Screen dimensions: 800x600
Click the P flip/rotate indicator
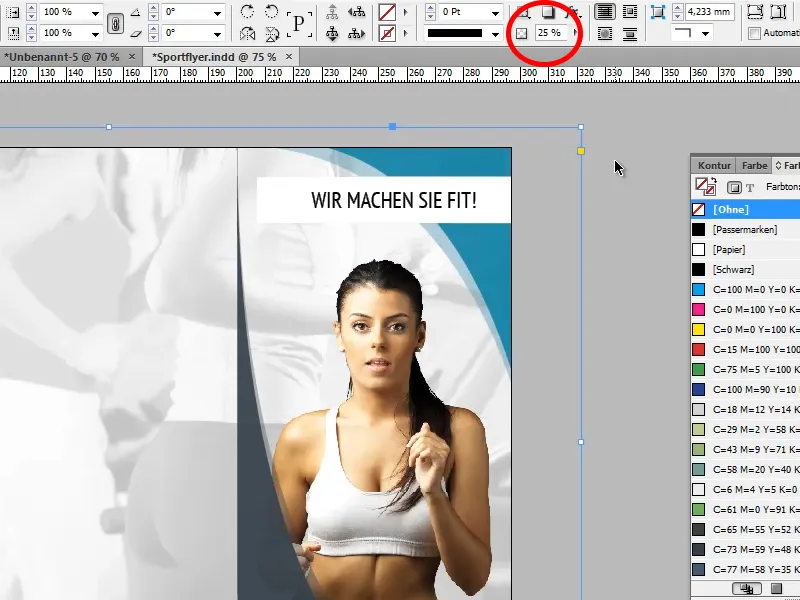[x=299, y=23]
